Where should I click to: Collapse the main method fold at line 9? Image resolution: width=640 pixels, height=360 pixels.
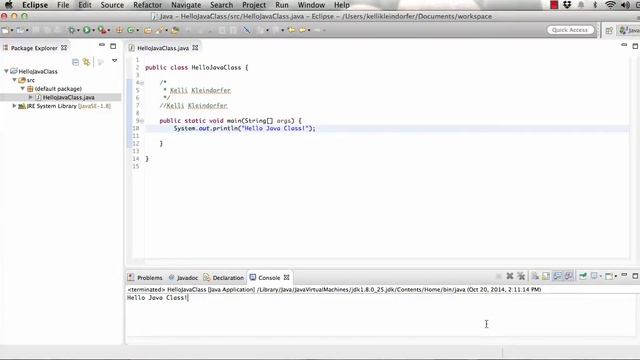pyautogui.click(x=142, y=121)
